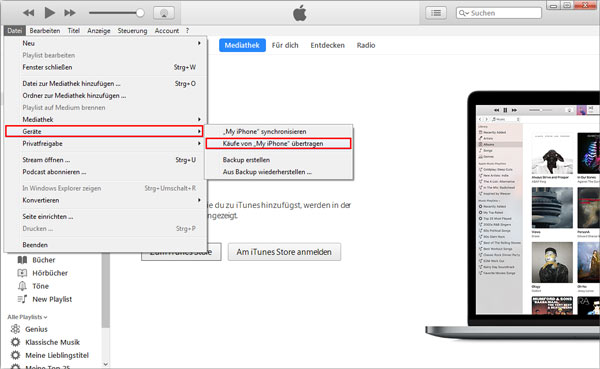Screen dimensions: 600x369
Task: Click the Bücher book icon in sidebar
Action: point(22,260)
